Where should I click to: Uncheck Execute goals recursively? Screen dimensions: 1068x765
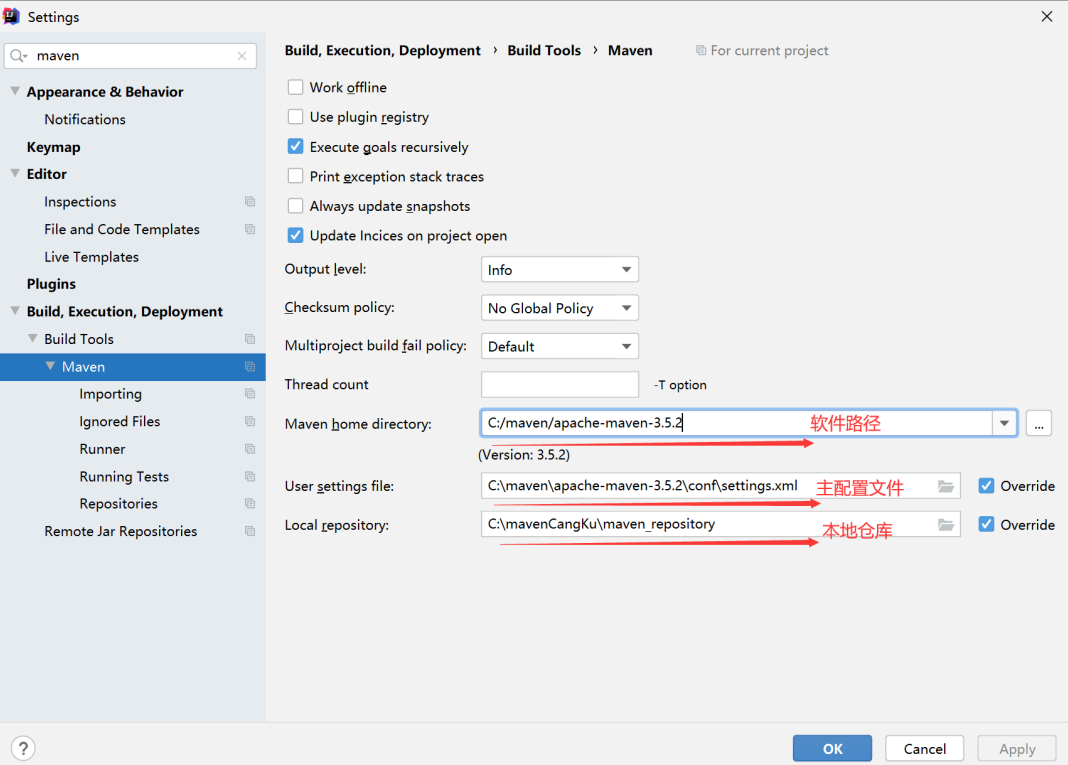coord(295,146)
